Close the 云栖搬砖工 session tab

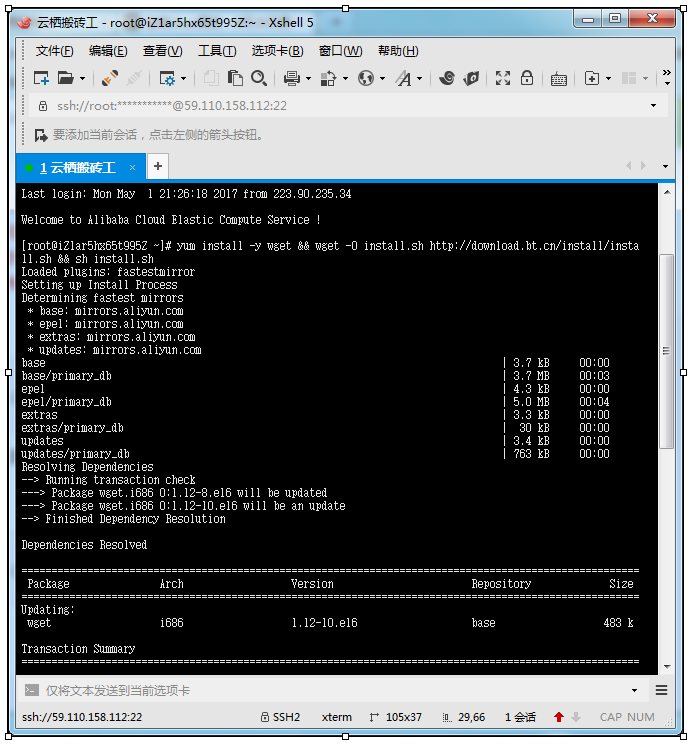[x=132, y=167]
